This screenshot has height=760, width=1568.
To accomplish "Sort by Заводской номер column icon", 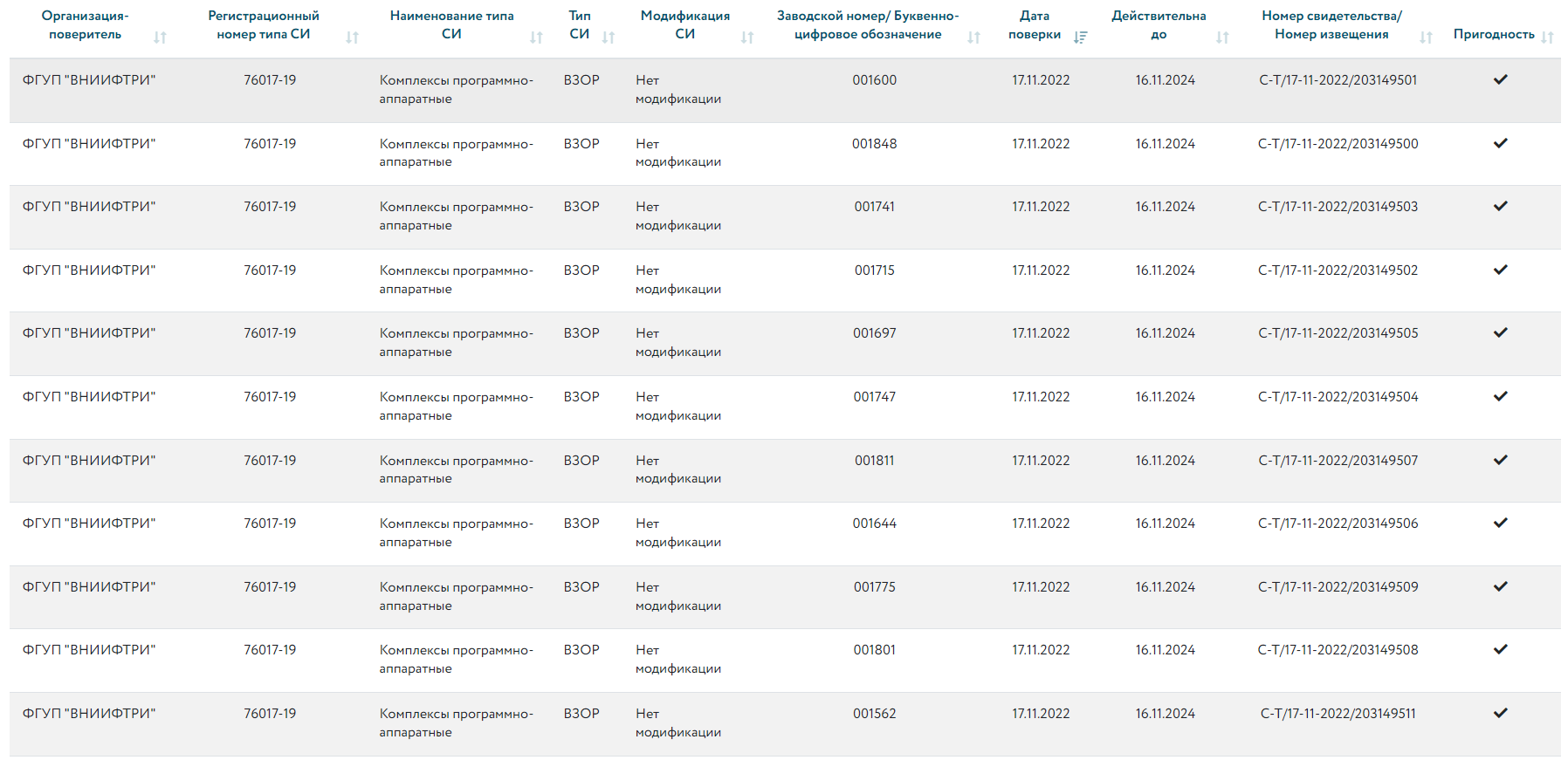I will point(974,38).
